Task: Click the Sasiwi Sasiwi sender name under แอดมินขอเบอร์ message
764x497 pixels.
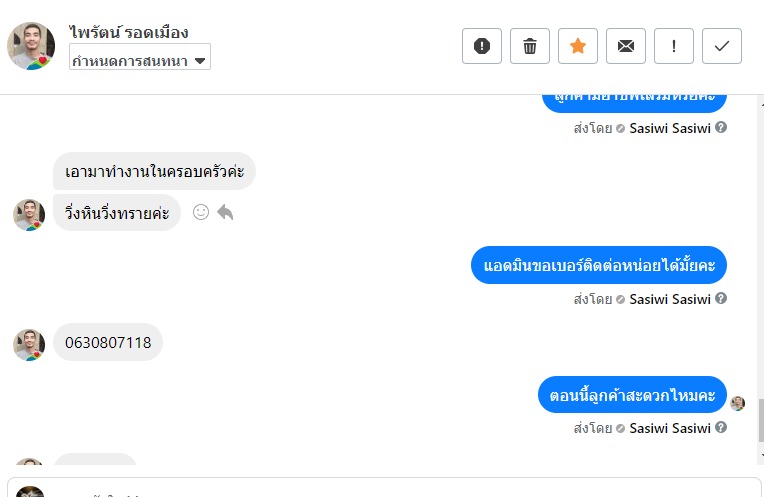Action: (670, 299)
